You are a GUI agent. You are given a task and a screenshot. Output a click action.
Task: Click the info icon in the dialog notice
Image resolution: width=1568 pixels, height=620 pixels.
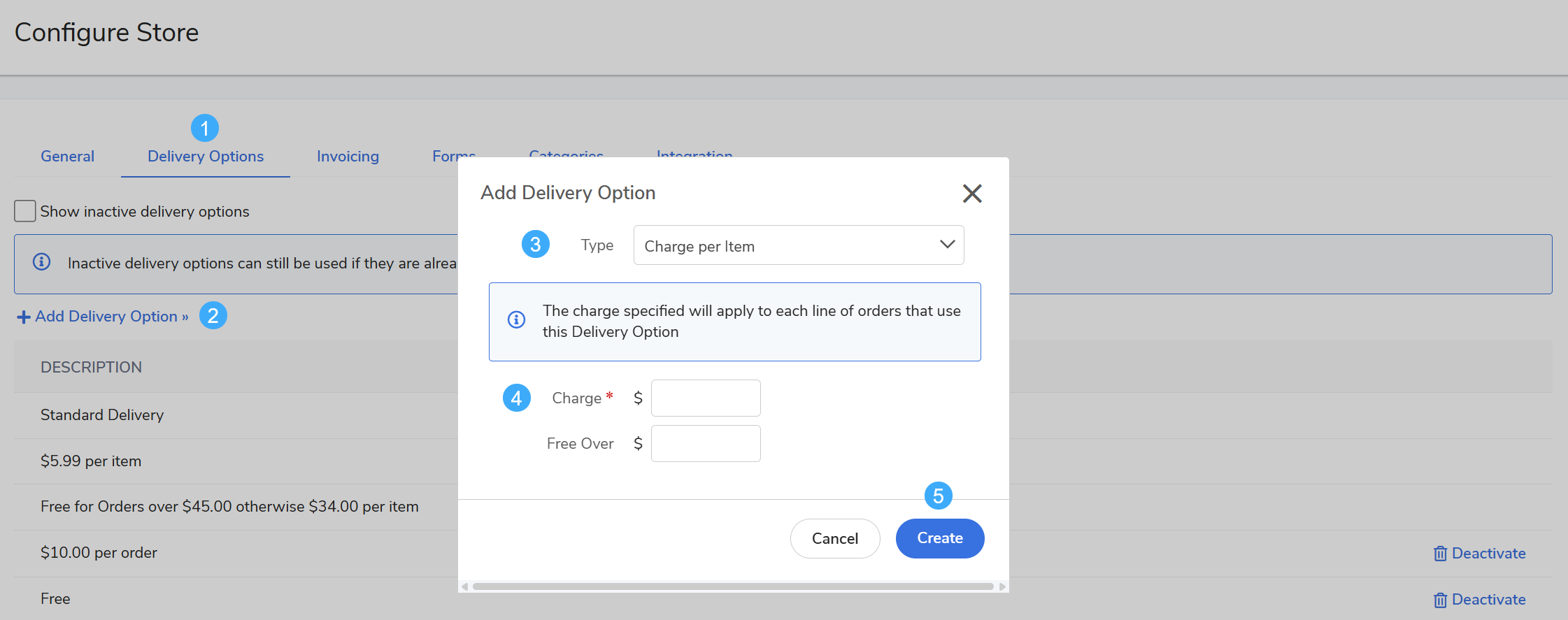[516, 319]
